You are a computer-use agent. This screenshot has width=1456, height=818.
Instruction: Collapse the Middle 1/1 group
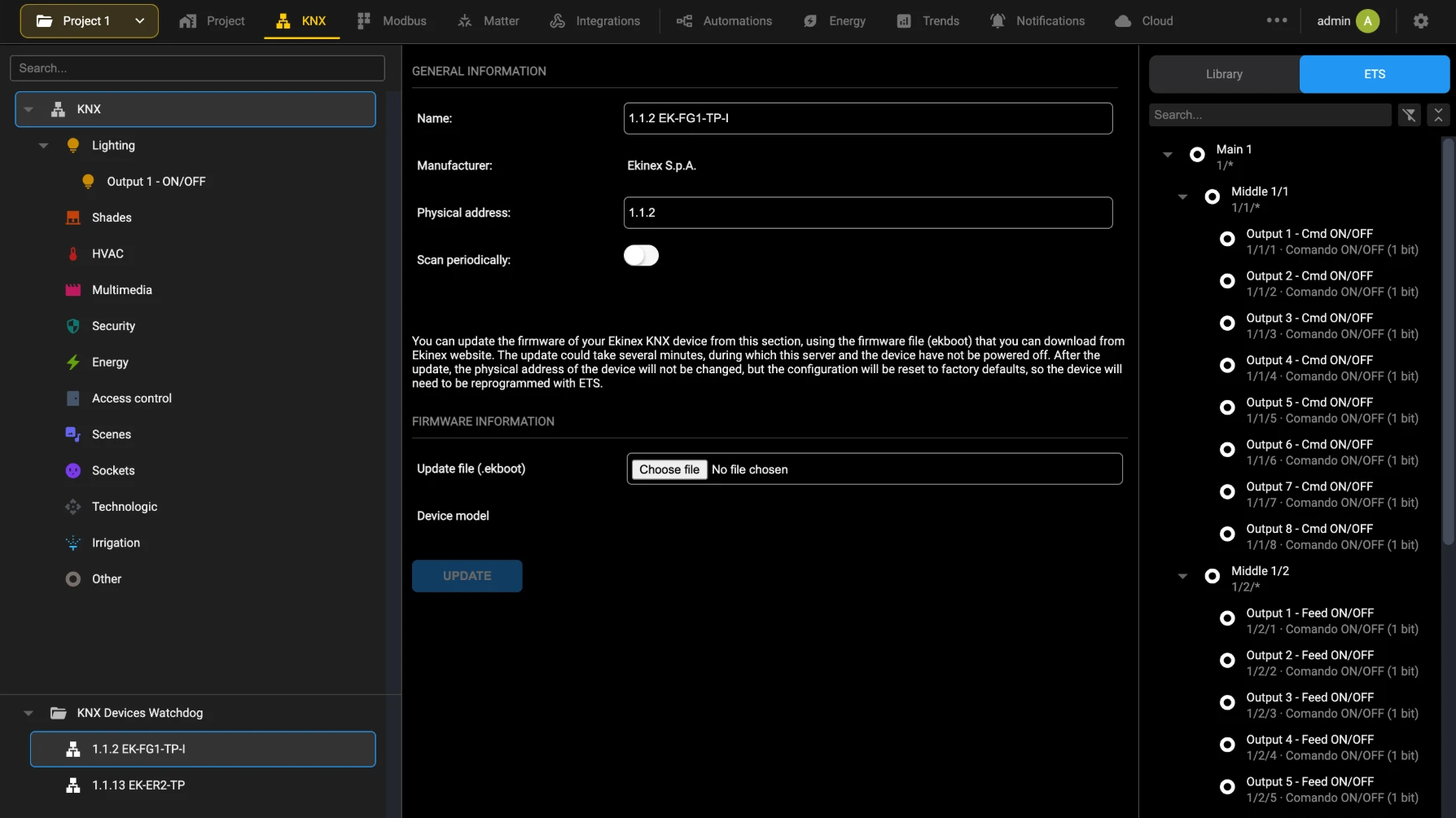click(1182, 197)
